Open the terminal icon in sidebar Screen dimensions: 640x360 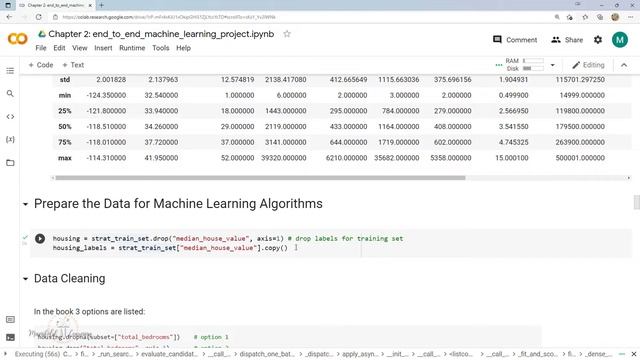10,337
